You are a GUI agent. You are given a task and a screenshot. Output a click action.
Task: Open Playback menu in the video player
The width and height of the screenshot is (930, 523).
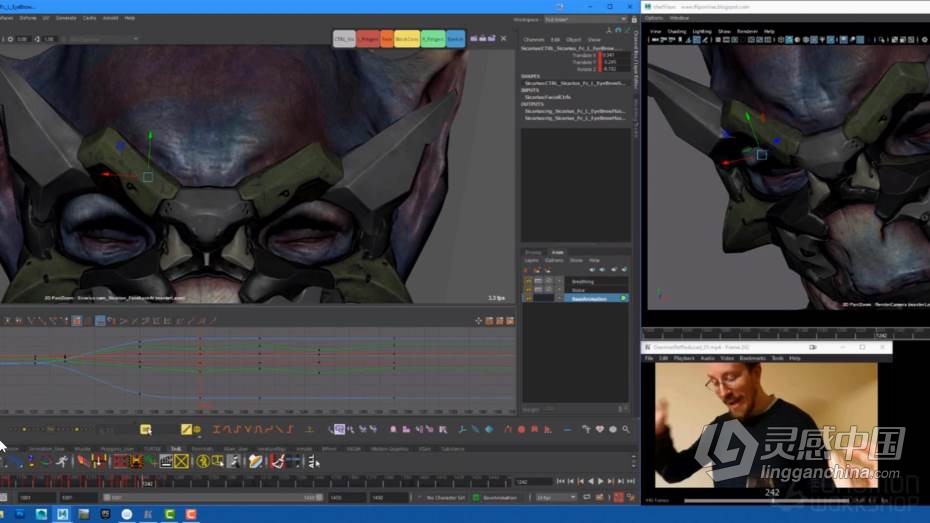(x=684, y=358)
